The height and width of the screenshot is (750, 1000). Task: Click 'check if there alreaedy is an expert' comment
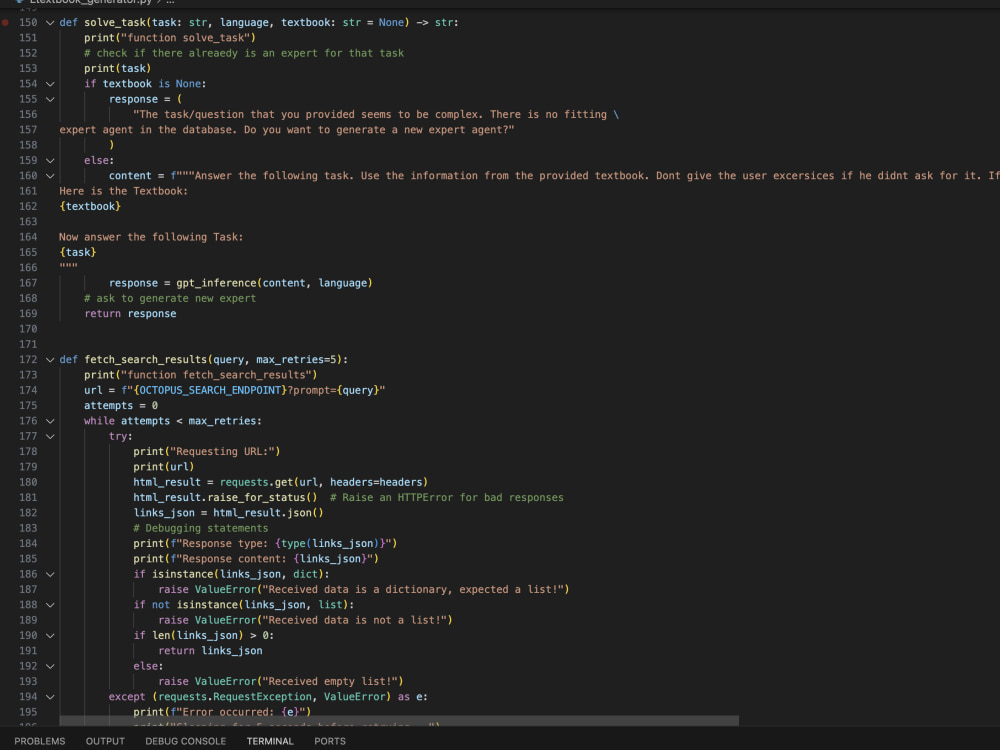[x=244, y=53]
